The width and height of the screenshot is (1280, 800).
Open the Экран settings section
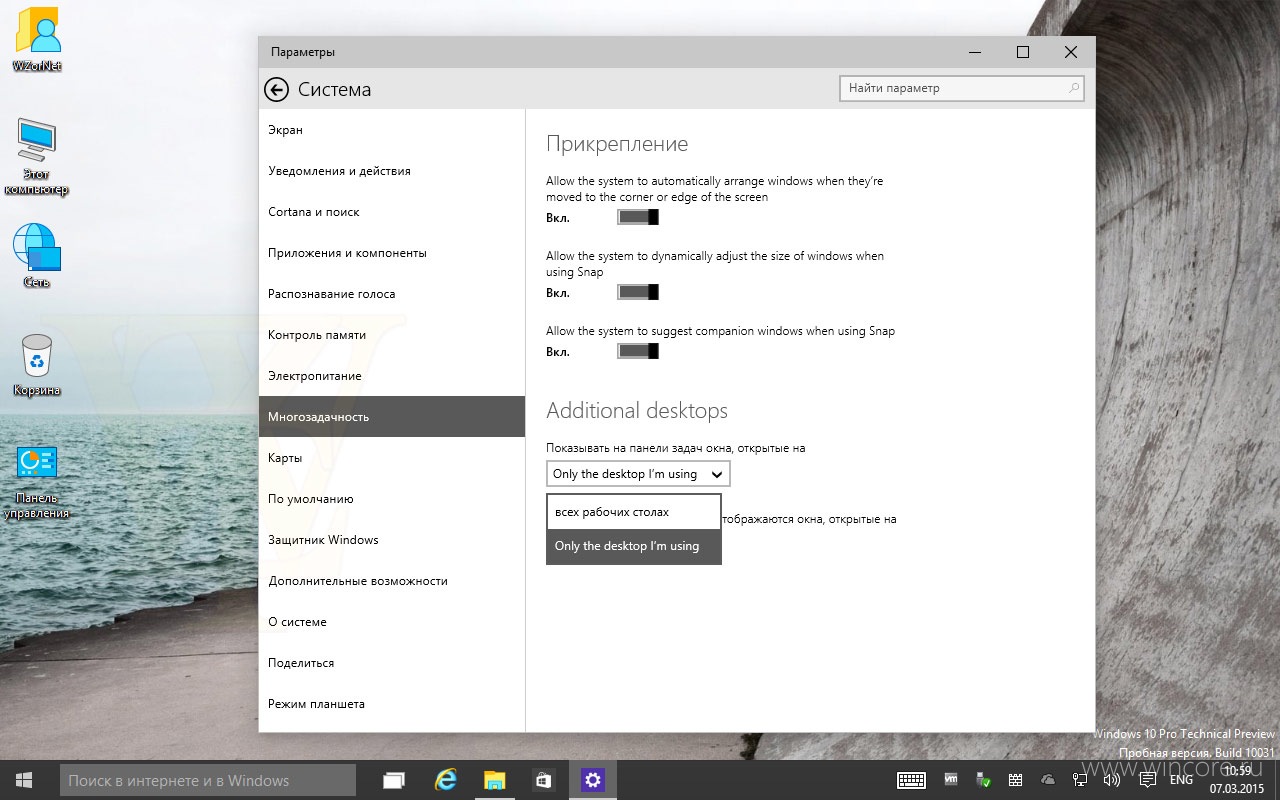[392, 130]
